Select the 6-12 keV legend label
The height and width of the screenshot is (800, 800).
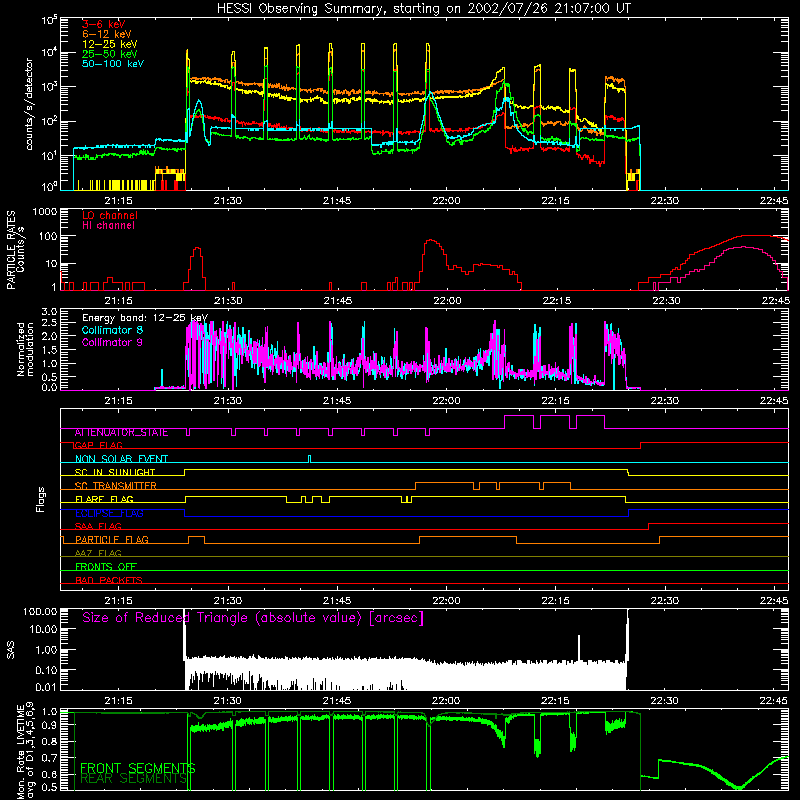click(x=107, y=34)
